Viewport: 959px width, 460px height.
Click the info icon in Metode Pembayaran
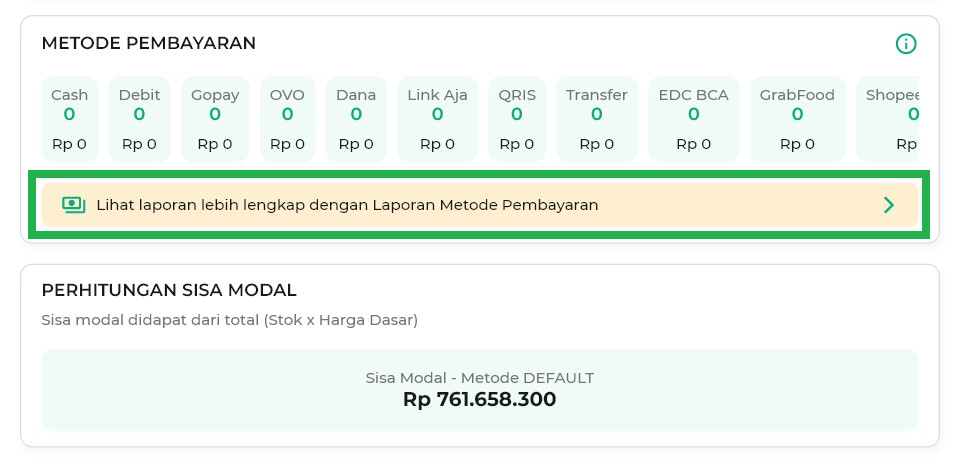click(905, 44)
